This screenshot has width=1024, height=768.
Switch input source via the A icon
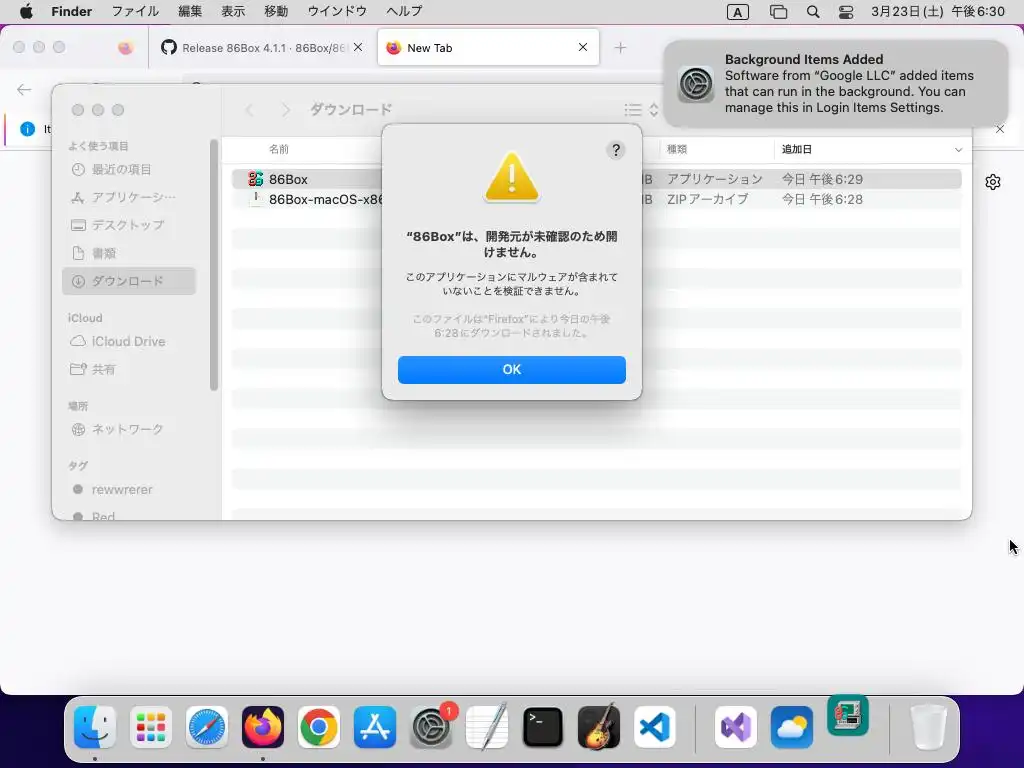coord(737,12)
